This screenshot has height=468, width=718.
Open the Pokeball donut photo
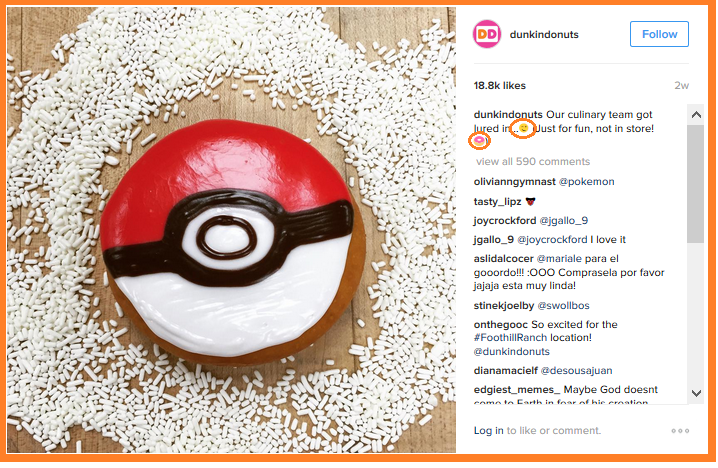tap(231, 230)
